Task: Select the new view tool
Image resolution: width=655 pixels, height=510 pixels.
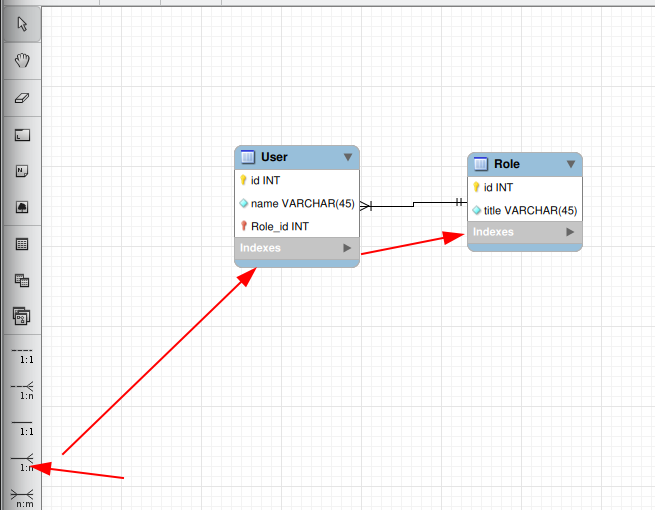Action: (x=22, y=281)
